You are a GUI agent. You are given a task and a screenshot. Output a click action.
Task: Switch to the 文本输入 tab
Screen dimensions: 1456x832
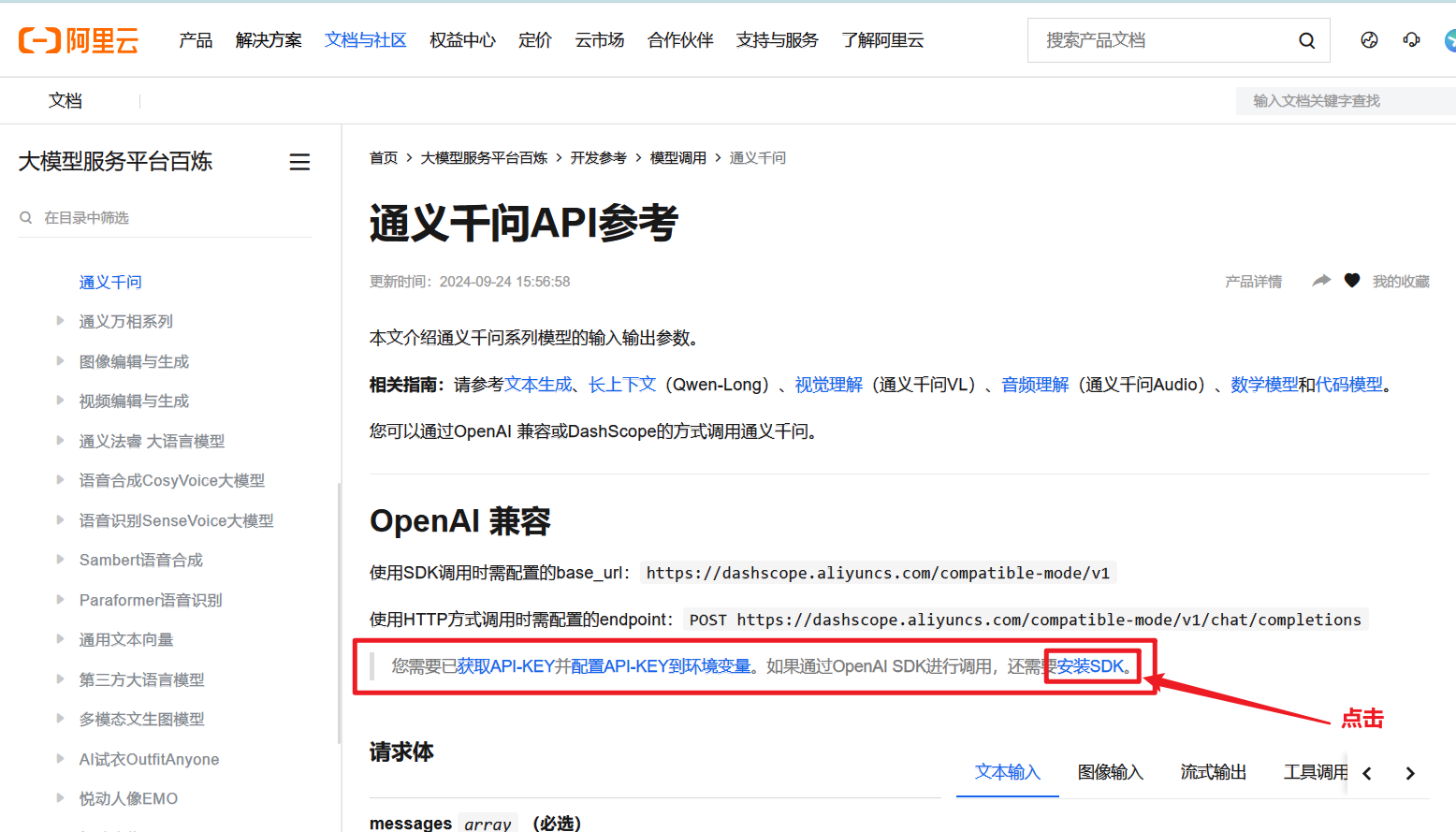(x=1008, y=772)
